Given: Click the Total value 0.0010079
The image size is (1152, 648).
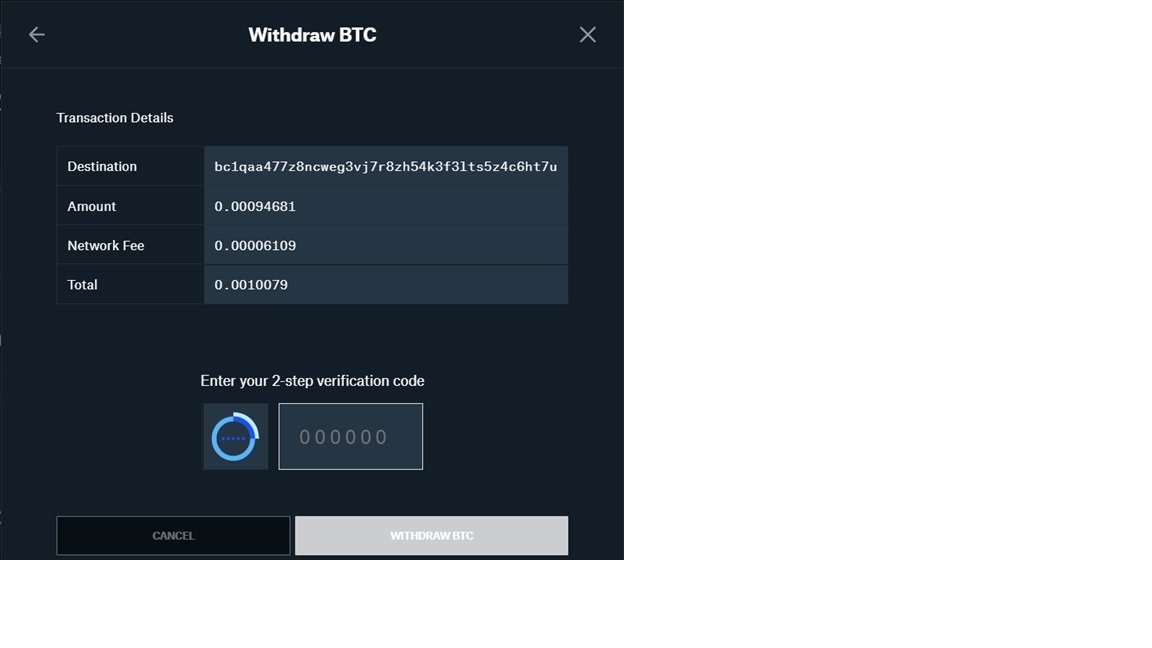Looking at the screenshot, I should 251,285.
